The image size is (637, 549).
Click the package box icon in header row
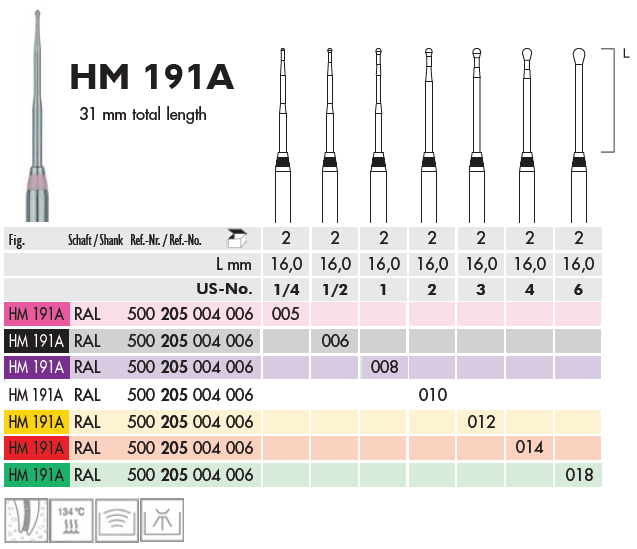pos(236,238)
